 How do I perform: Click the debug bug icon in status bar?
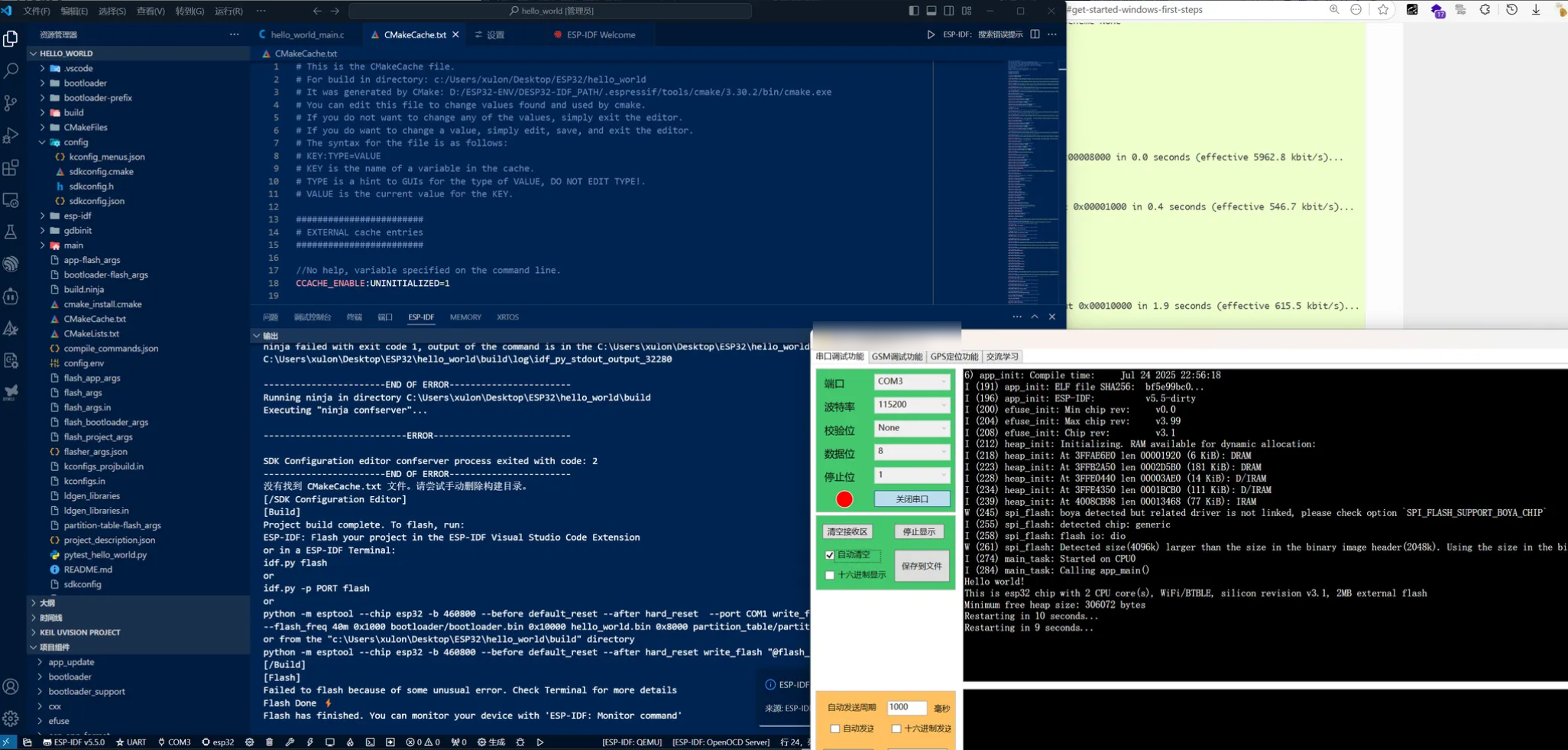[520, 742]
